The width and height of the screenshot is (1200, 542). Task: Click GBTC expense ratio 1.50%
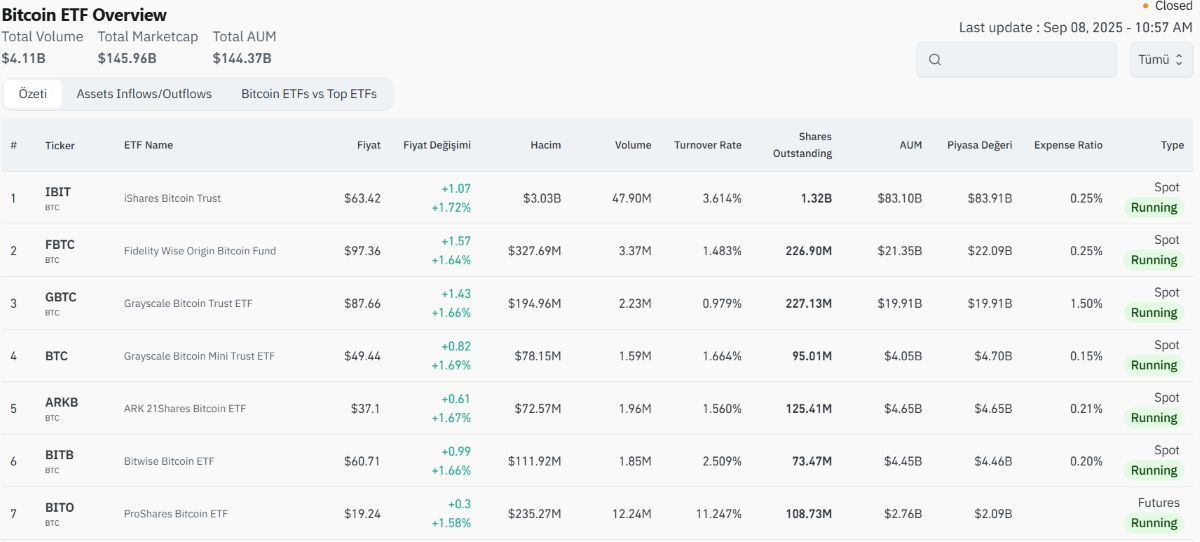coord(1086,303)
